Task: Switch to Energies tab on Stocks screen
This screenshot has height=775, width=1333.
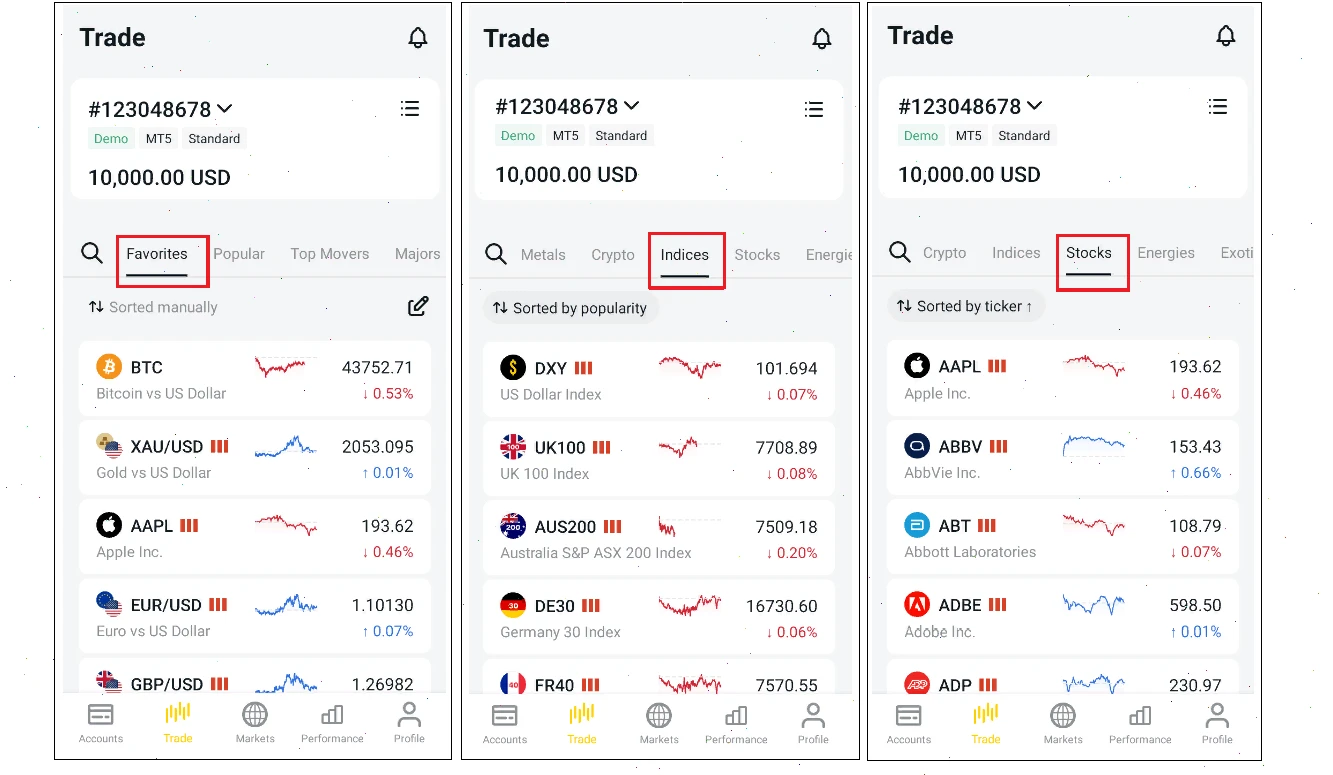Action: pyautogui.click(x=1166, y=253)
